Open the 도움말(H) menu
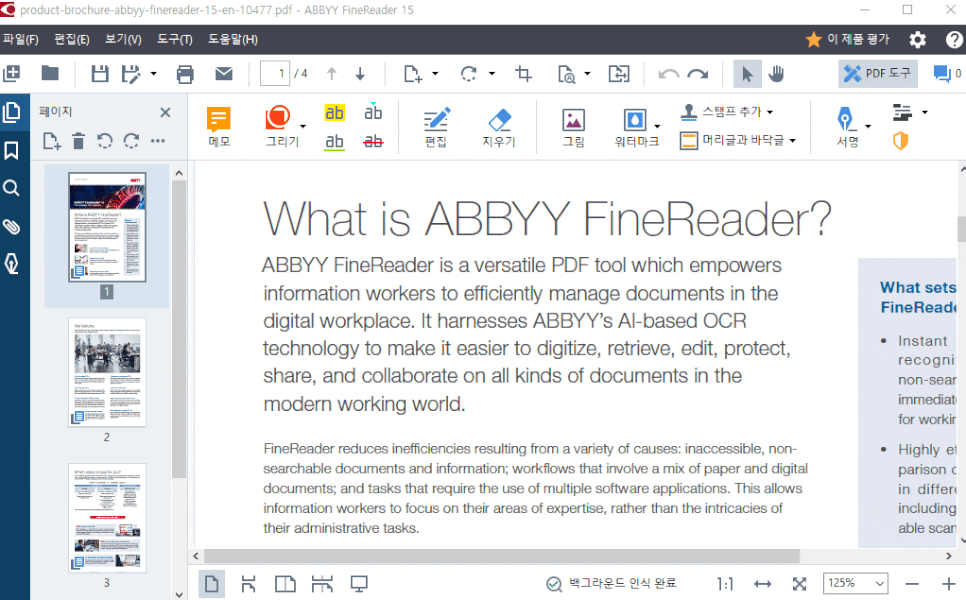Screen dimensions: 966x600 coord(232,39)
